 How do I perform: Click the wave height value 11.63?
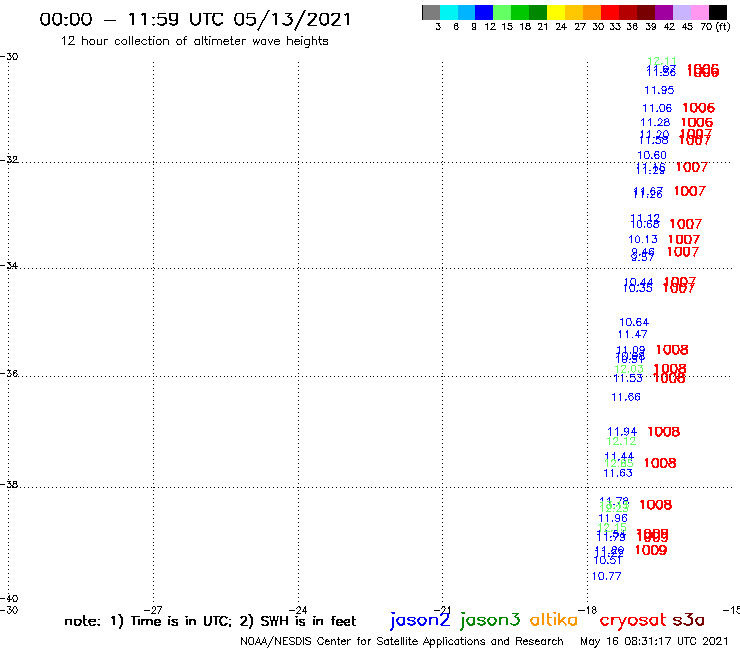point(618,473)
